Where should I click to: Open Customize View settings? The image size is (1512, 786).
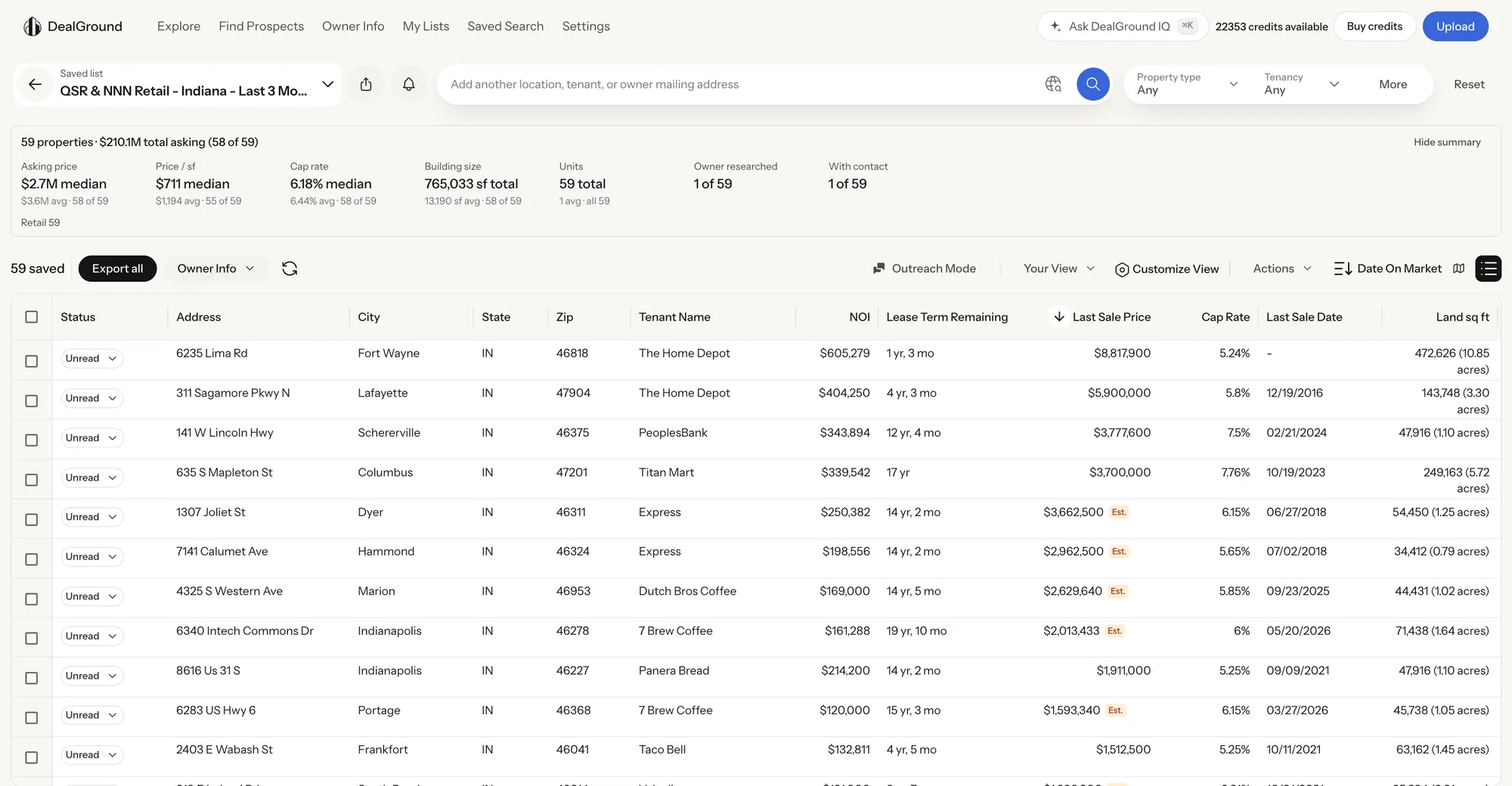[x=1167, y=269]
